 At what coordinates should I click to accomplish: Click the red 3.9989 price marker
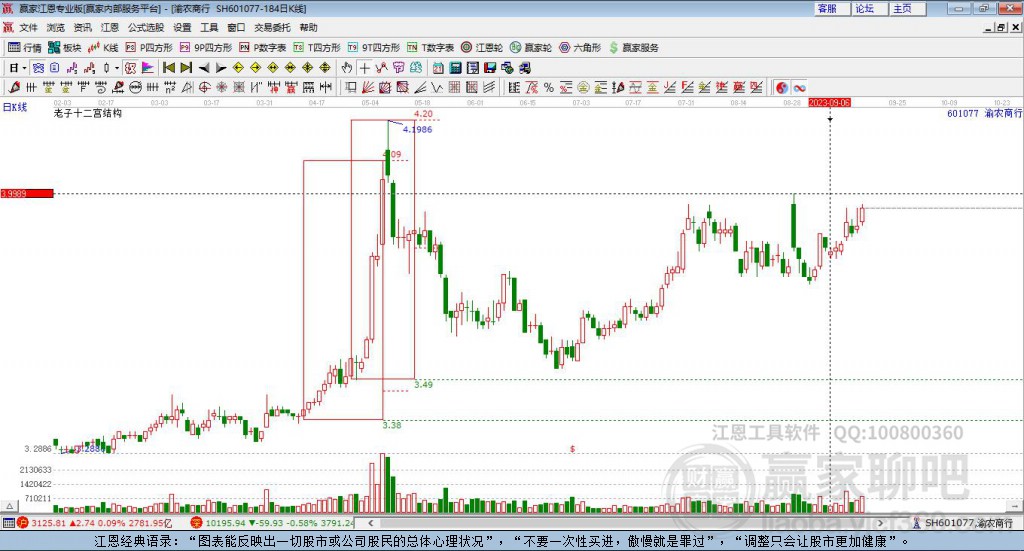(x=27, y=193)
